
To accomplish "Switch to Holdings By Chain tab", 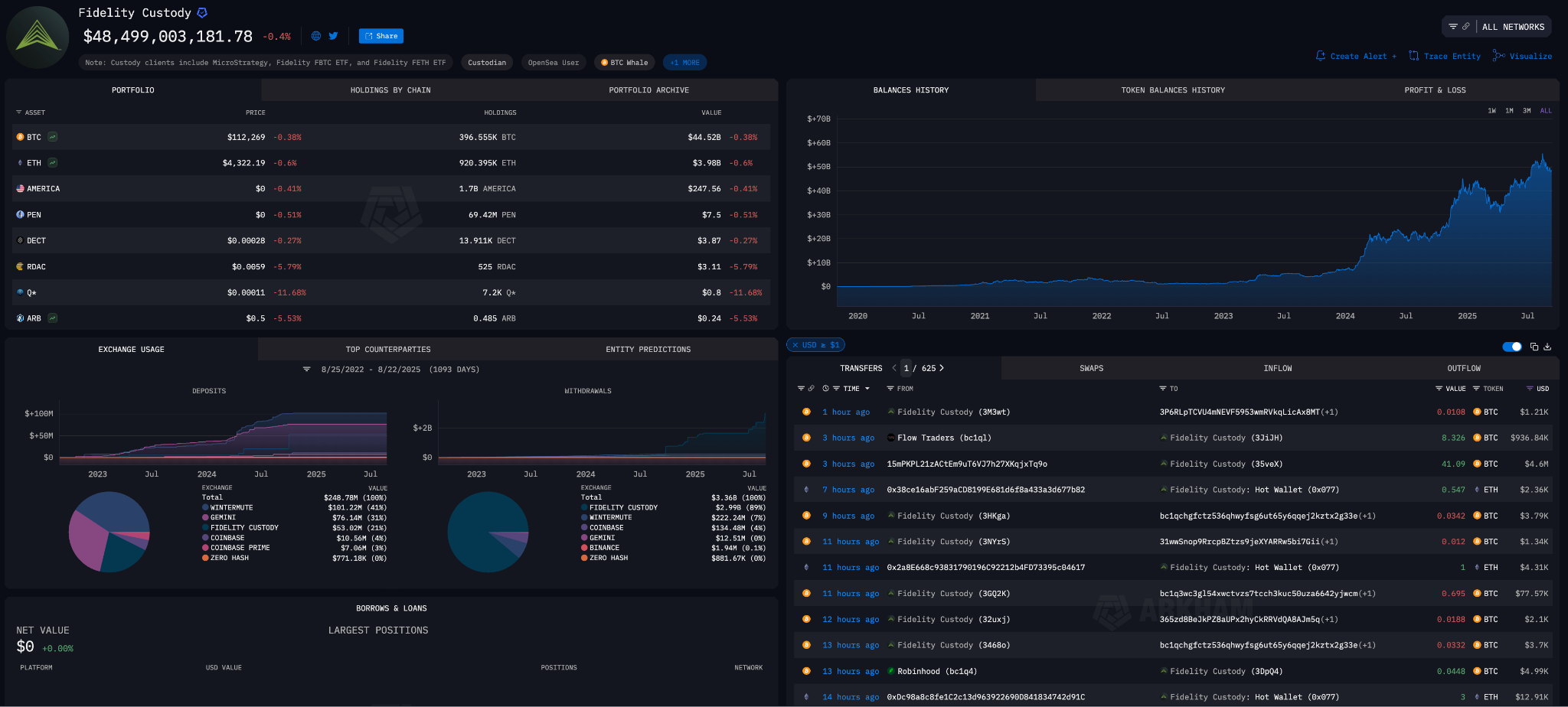I will tap(390, 90).
